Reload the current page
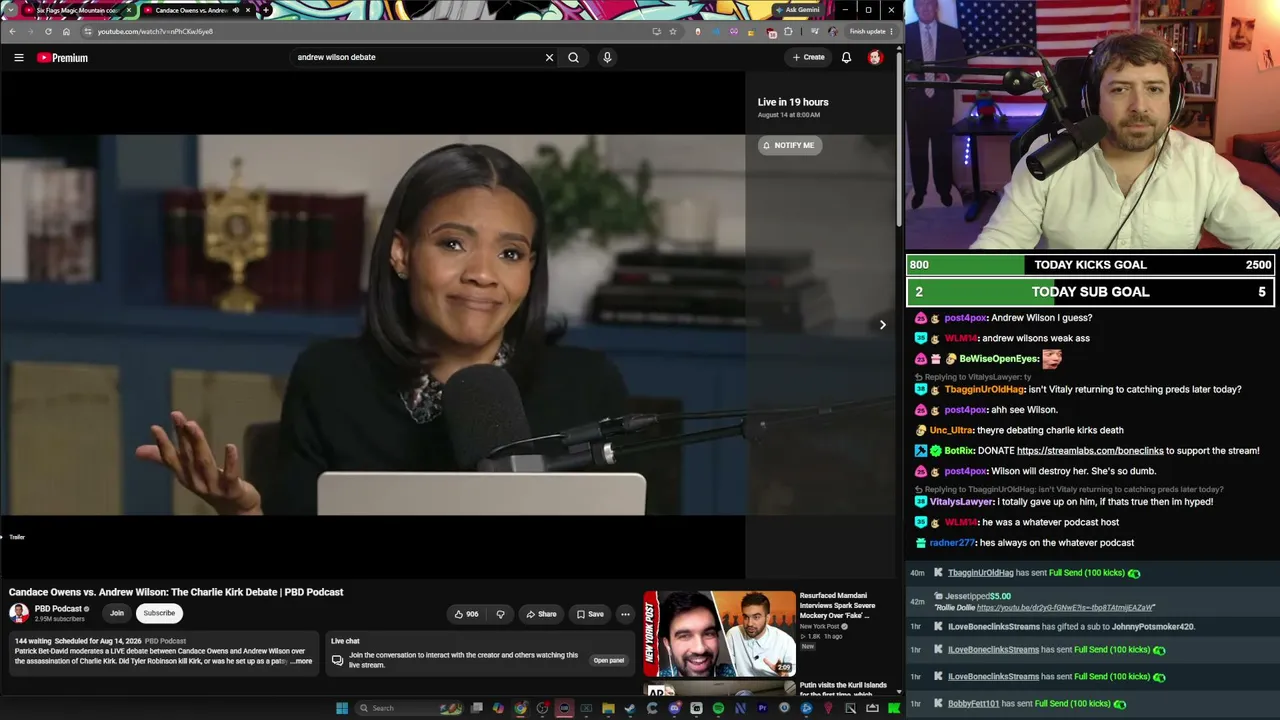1280x720 pixels. (x=48, y=31)
